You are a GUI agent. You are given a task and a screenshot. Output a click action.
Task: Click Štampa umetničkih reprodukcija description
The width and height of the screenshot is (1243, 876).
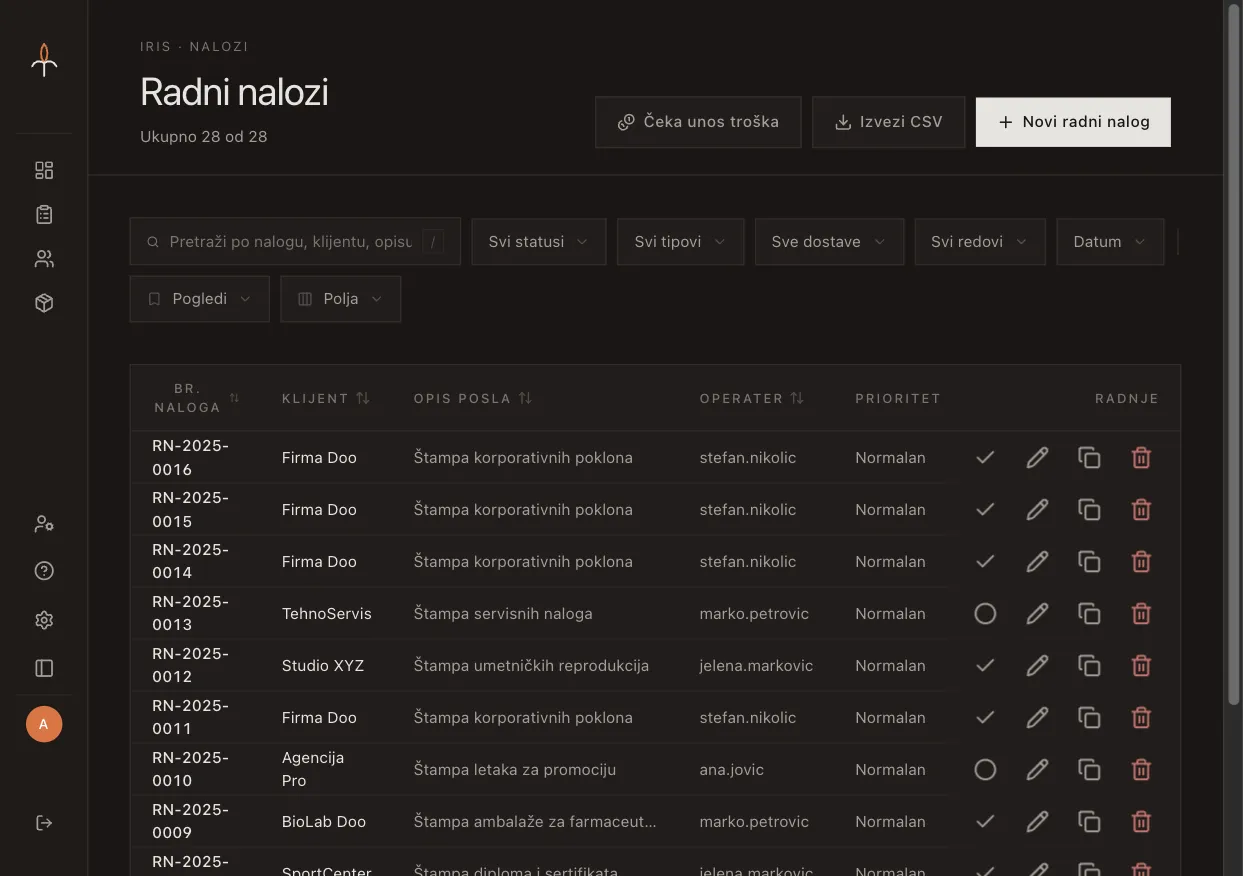[532, 666]
